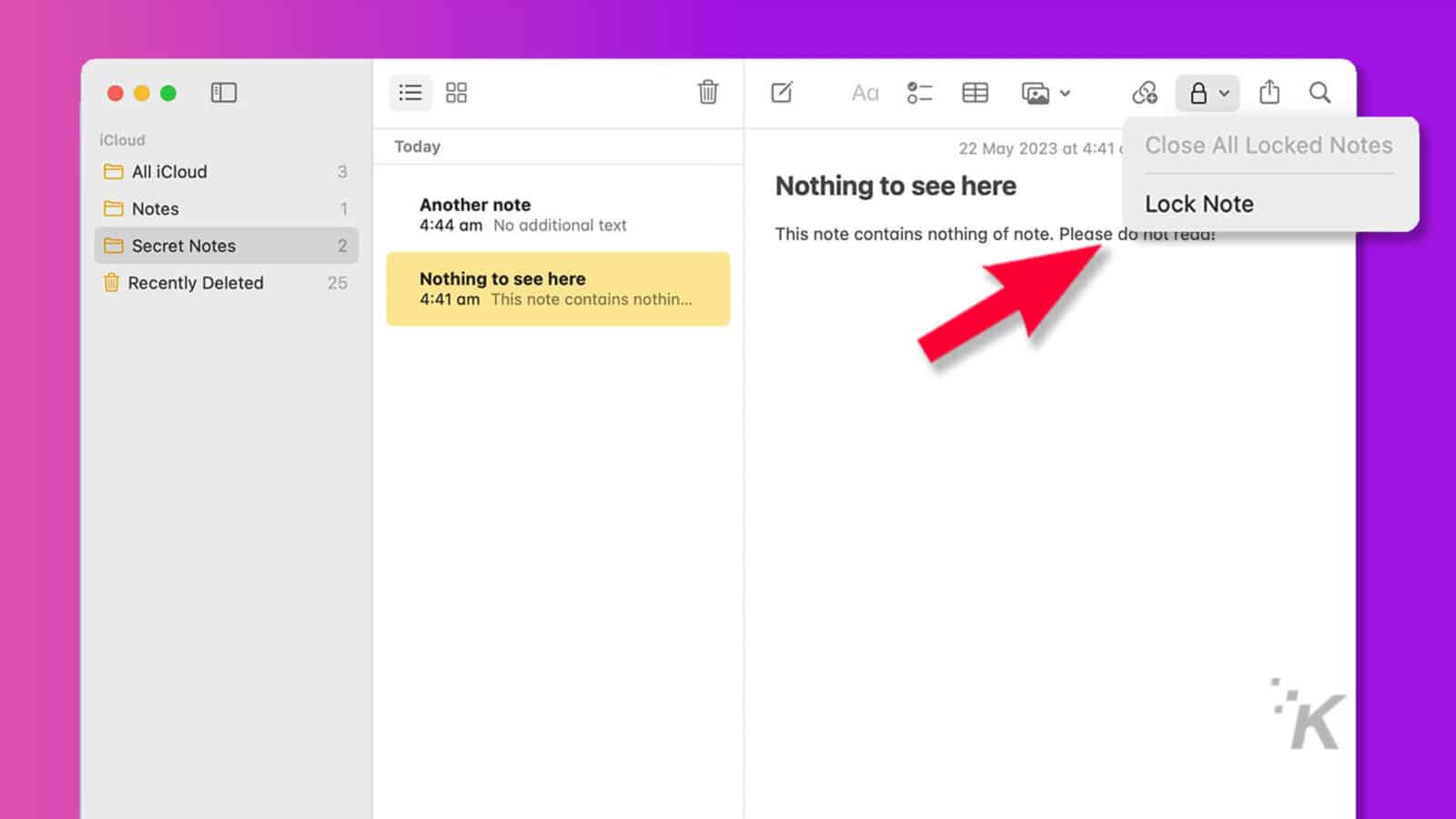Image resolution: width=1456 pixels, height=819 pixels.
Task: Open the Notes folder in the sidebar
Action: coord(155,208)
